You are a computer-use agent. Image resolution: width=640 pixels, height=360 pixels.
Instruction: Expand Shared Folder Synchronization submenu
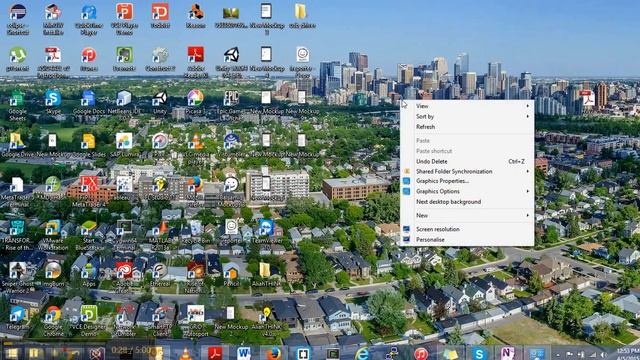(x=467, y=171)
